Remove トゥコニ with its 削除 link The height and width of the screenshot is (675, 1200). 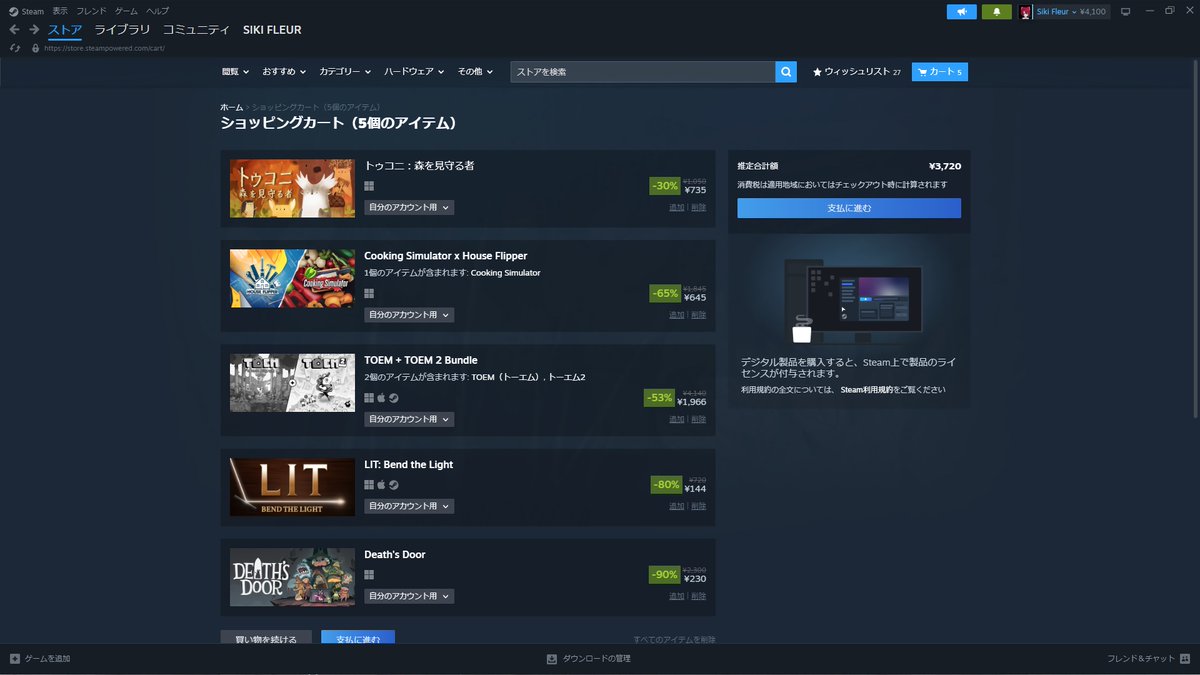tap(699, 207)
